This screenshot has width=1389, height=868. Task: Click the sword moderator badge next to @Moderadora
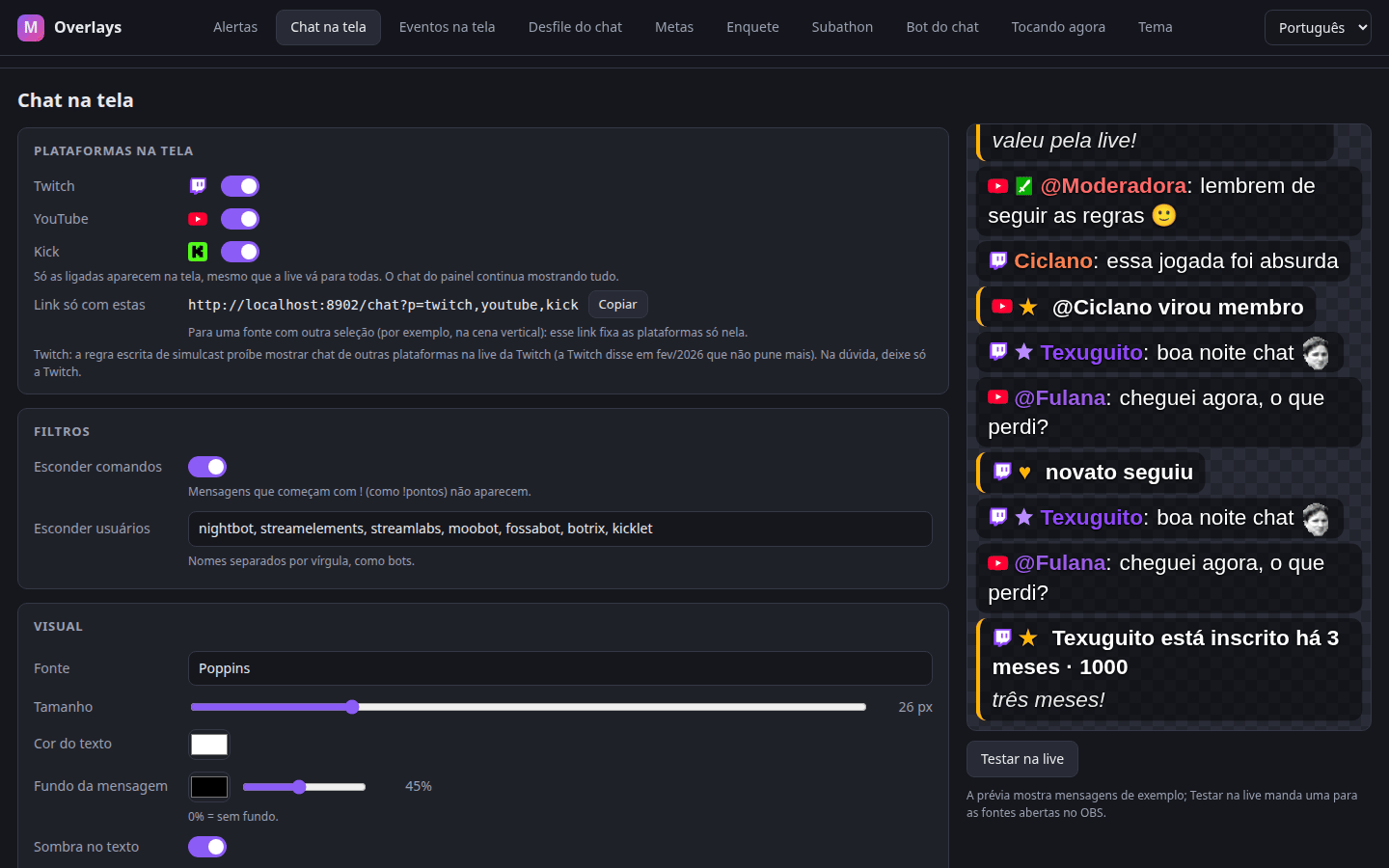(1024, 186)
